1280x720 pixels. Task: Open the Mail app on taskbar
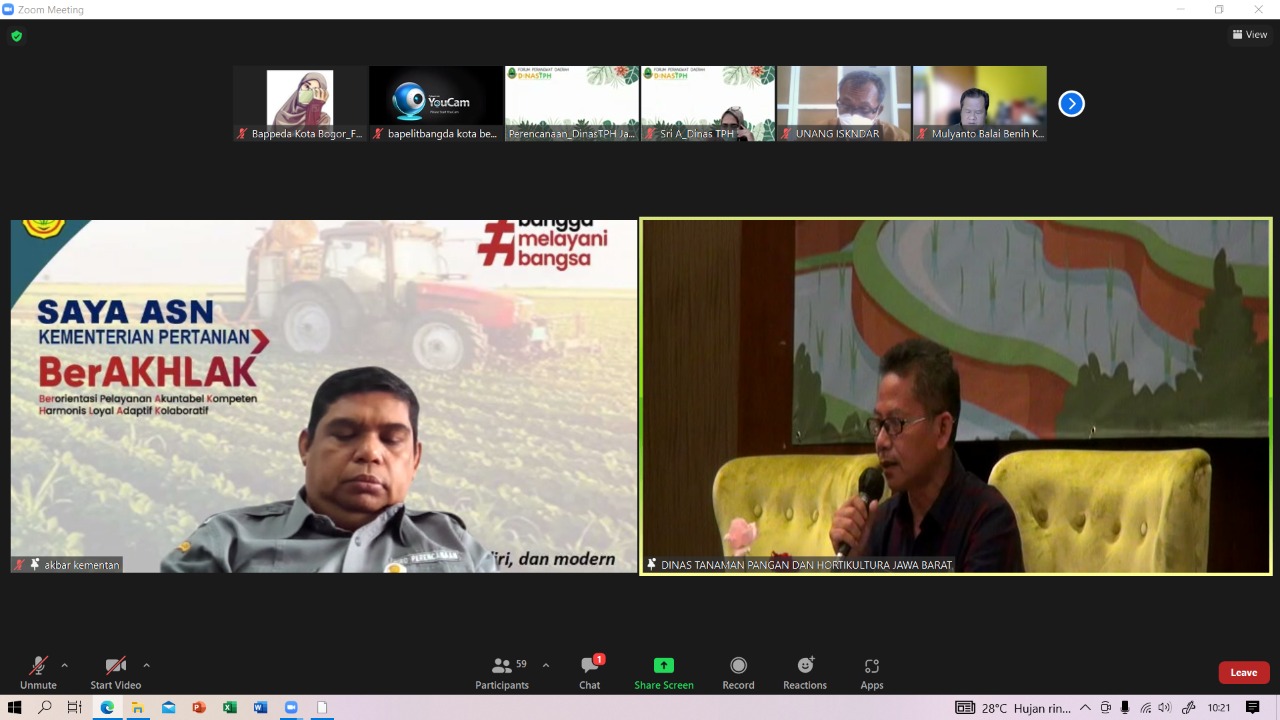click(x=168, y=707)
